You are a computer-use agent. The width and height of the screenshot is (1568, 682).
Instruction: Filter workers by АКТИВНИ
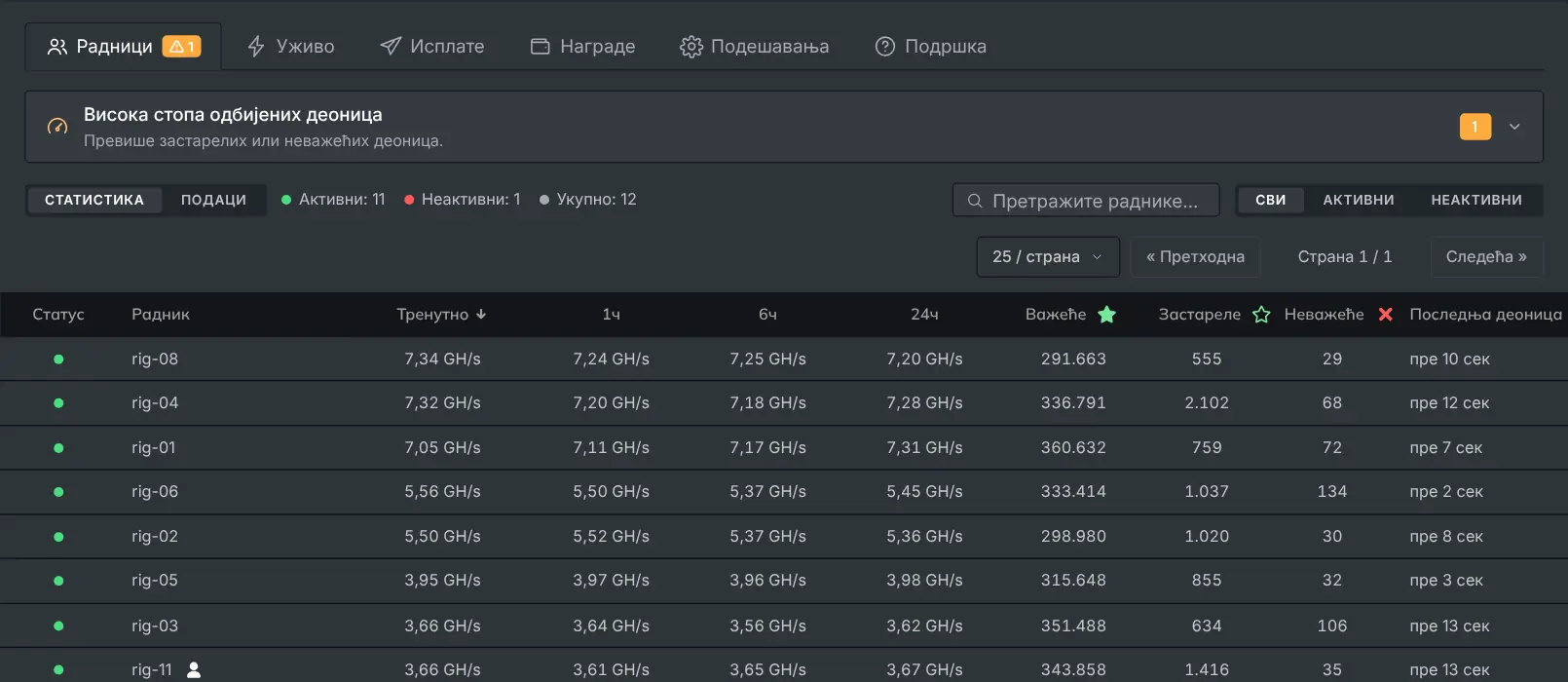coord(1359,200)
